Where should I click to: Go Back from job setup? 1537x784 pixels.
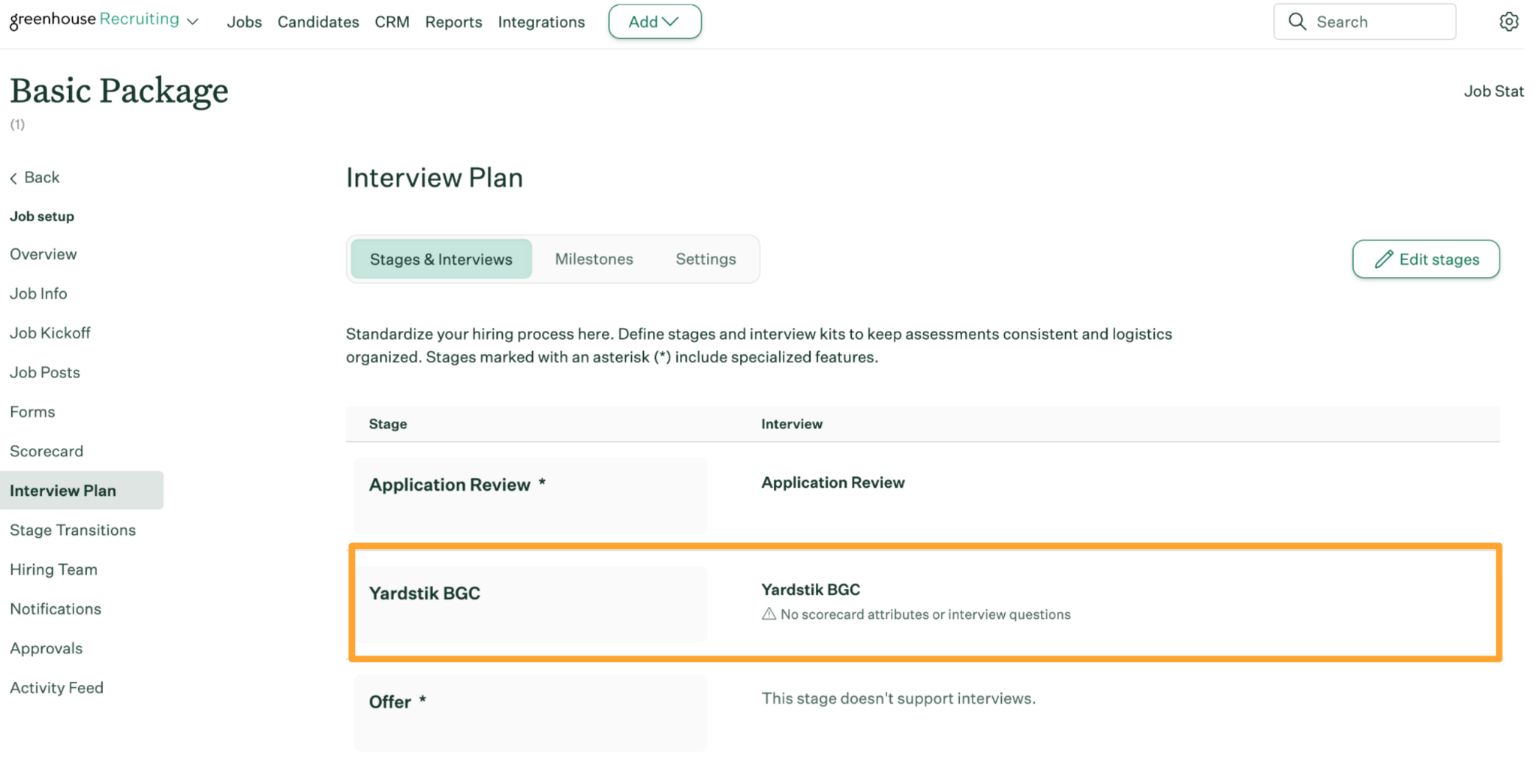tap(35, 178)
